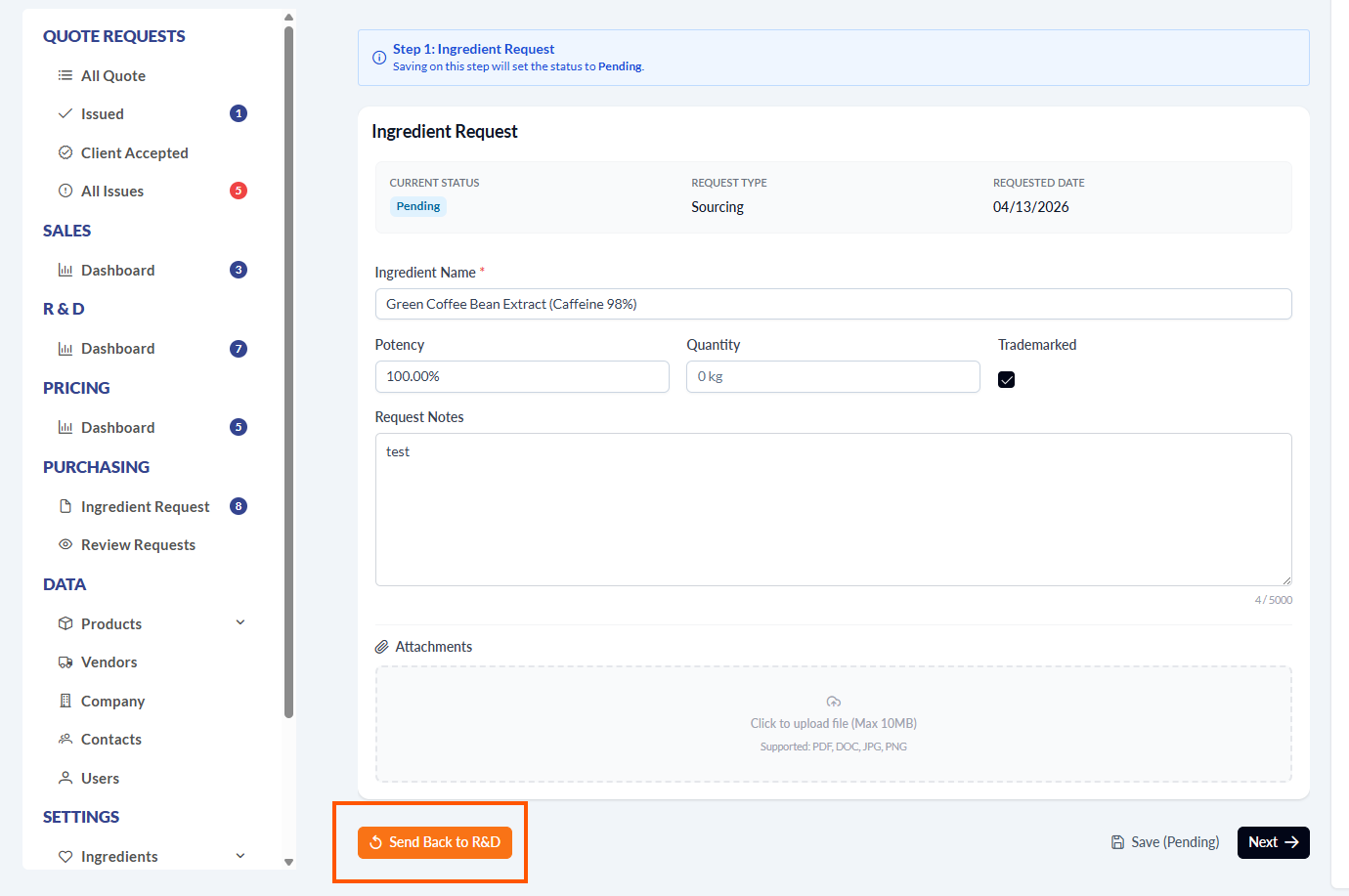This screenshot has height=896, width=1349.
Task: Expand the Ingredients submenu chevron
Action: (x=240, y=856)
